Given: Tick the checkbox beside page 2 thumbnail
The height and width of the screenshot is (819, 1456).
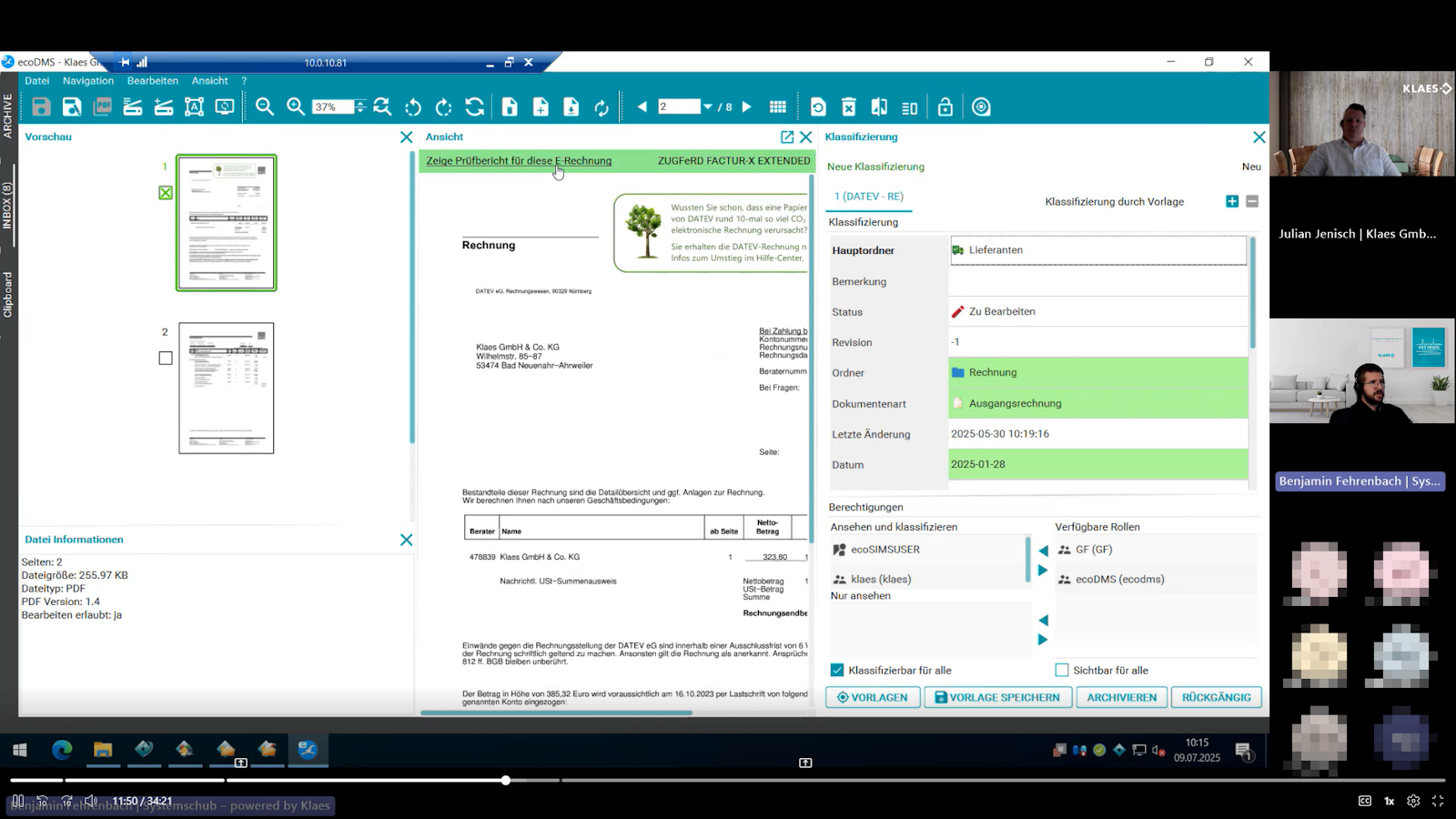Looking at the screenshot, I should pos(166,359).
